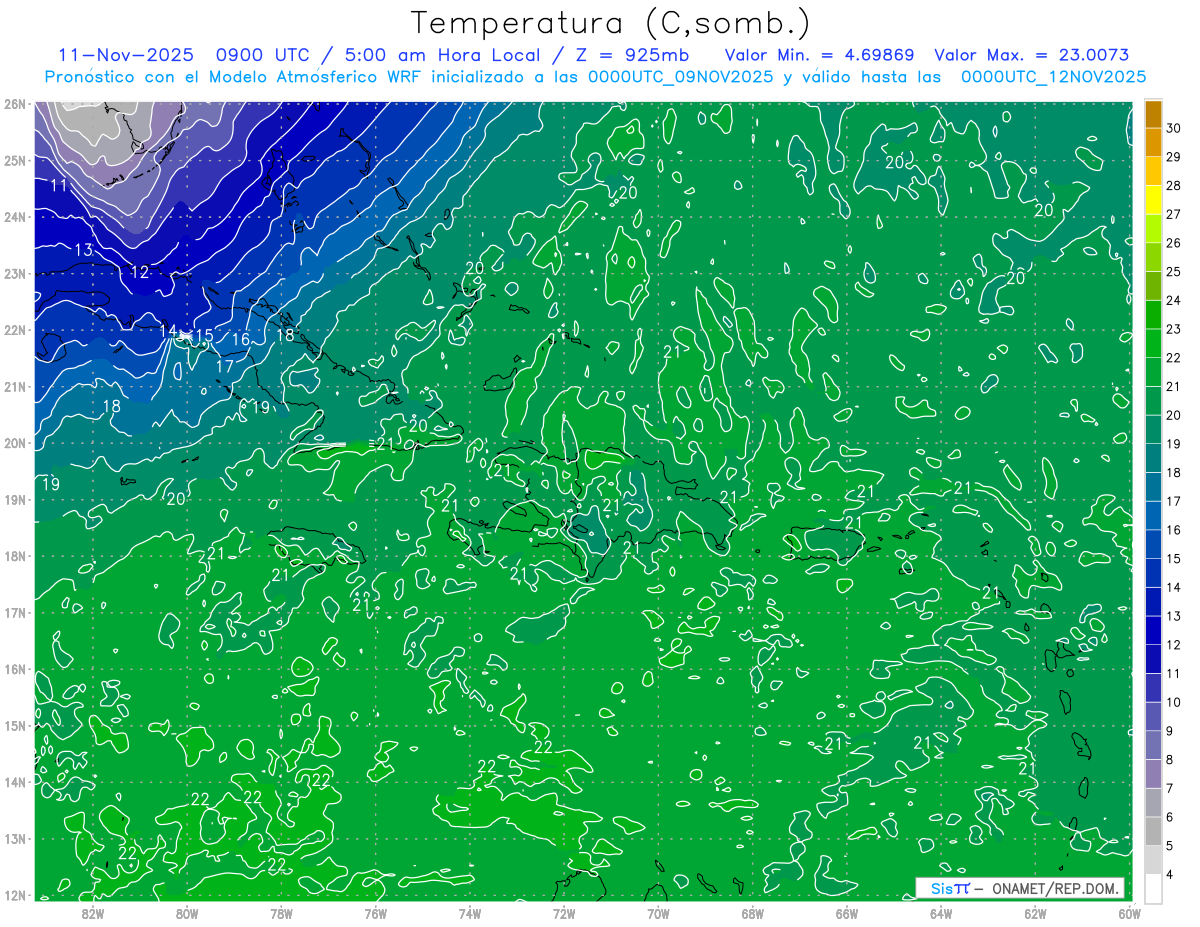Click the contour label "14" on map
This screenshot has height=927, width=1200.
[x=169, y=331]
